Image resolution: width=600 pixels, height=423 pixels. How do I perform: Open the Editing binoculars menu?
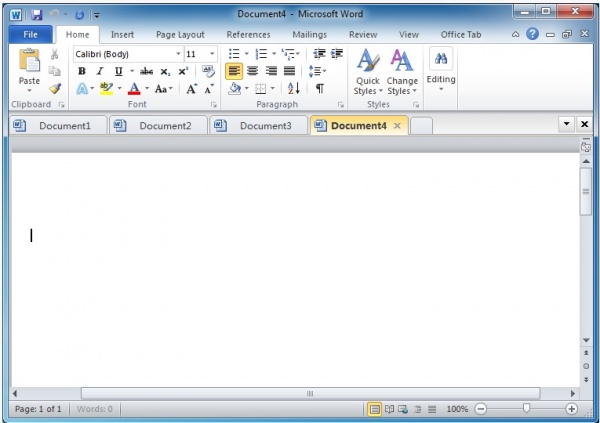(x=441, y=69)
